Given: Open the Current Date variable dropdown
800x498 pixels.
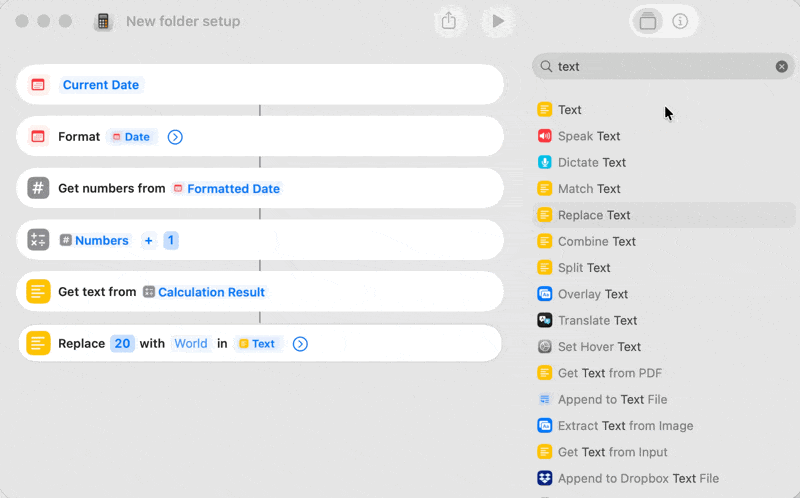Looking at the screenshot, I should coord(101,85).
